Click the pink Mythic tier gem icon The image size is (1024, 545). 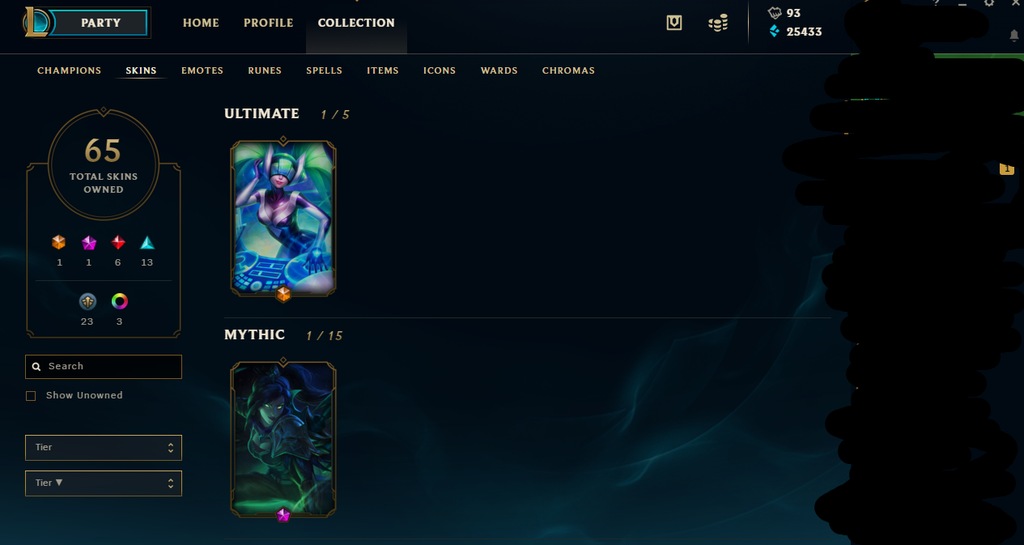(89, 243)
